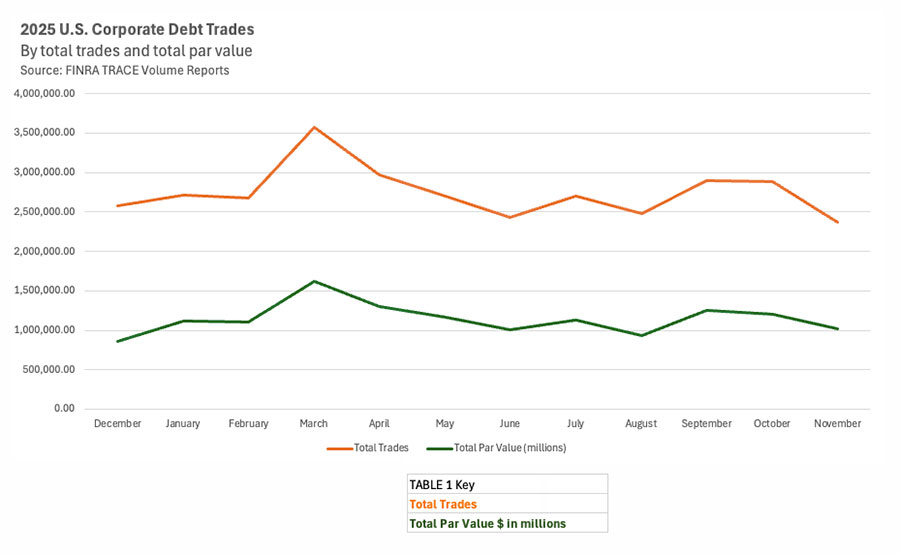The height and width of the screenshot is (554, 900).
Task: Click the green Total Par Value legend swatch
Action: point(439,448)
